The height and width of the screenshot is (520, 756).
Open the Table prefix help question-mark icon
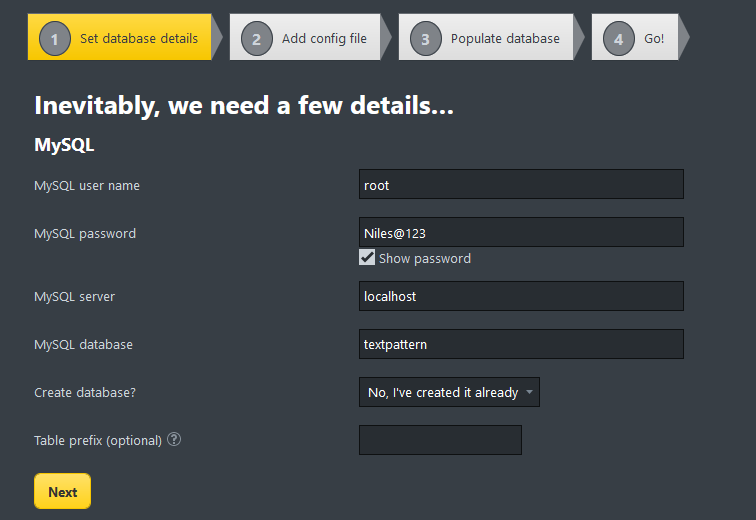pos(174,439)
